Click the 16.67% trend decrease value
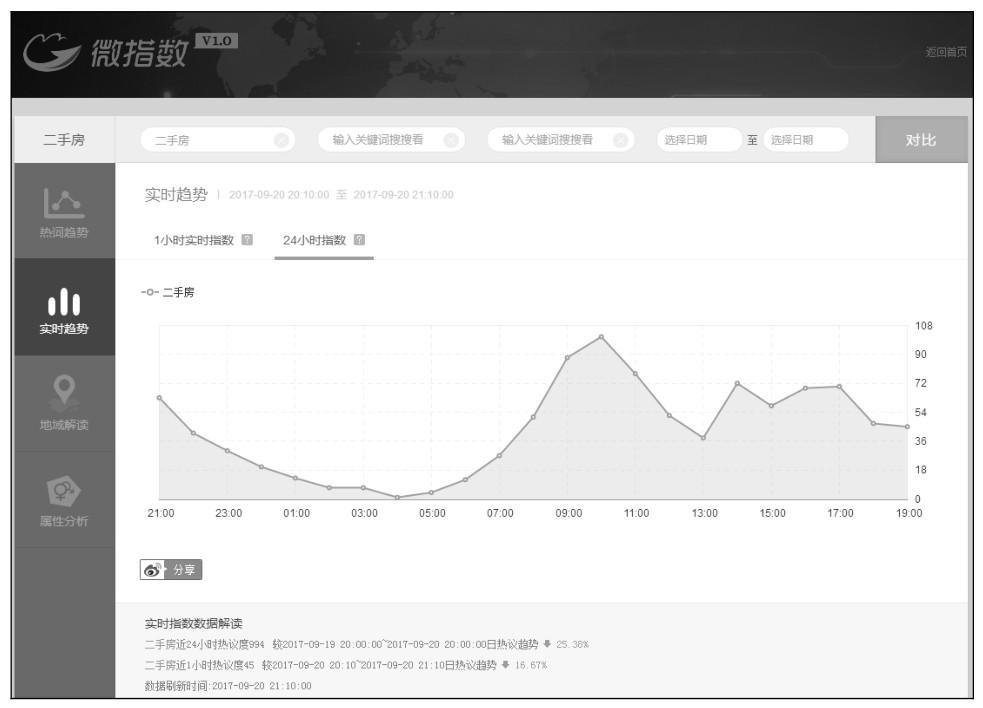This screenshot has width=983, height=708. [x=531, y=665]
